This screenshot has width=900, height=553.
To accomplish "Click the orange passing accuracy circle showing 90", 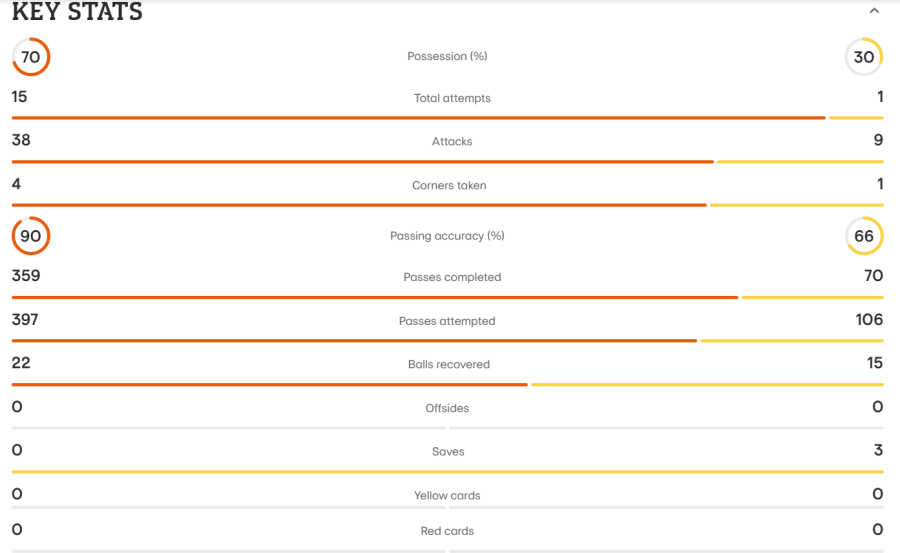I will (31, 235).
